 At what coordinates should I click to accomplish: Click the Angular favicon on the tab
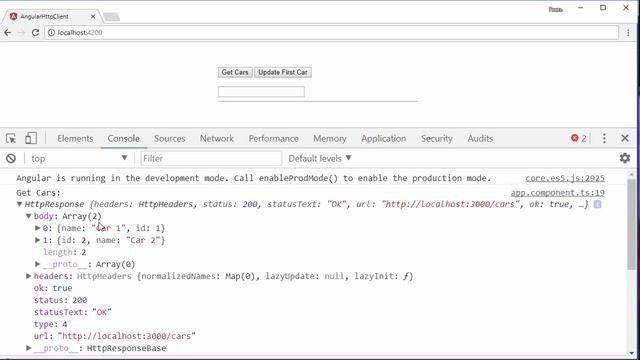pyautogui.click(x=13, y=16)
